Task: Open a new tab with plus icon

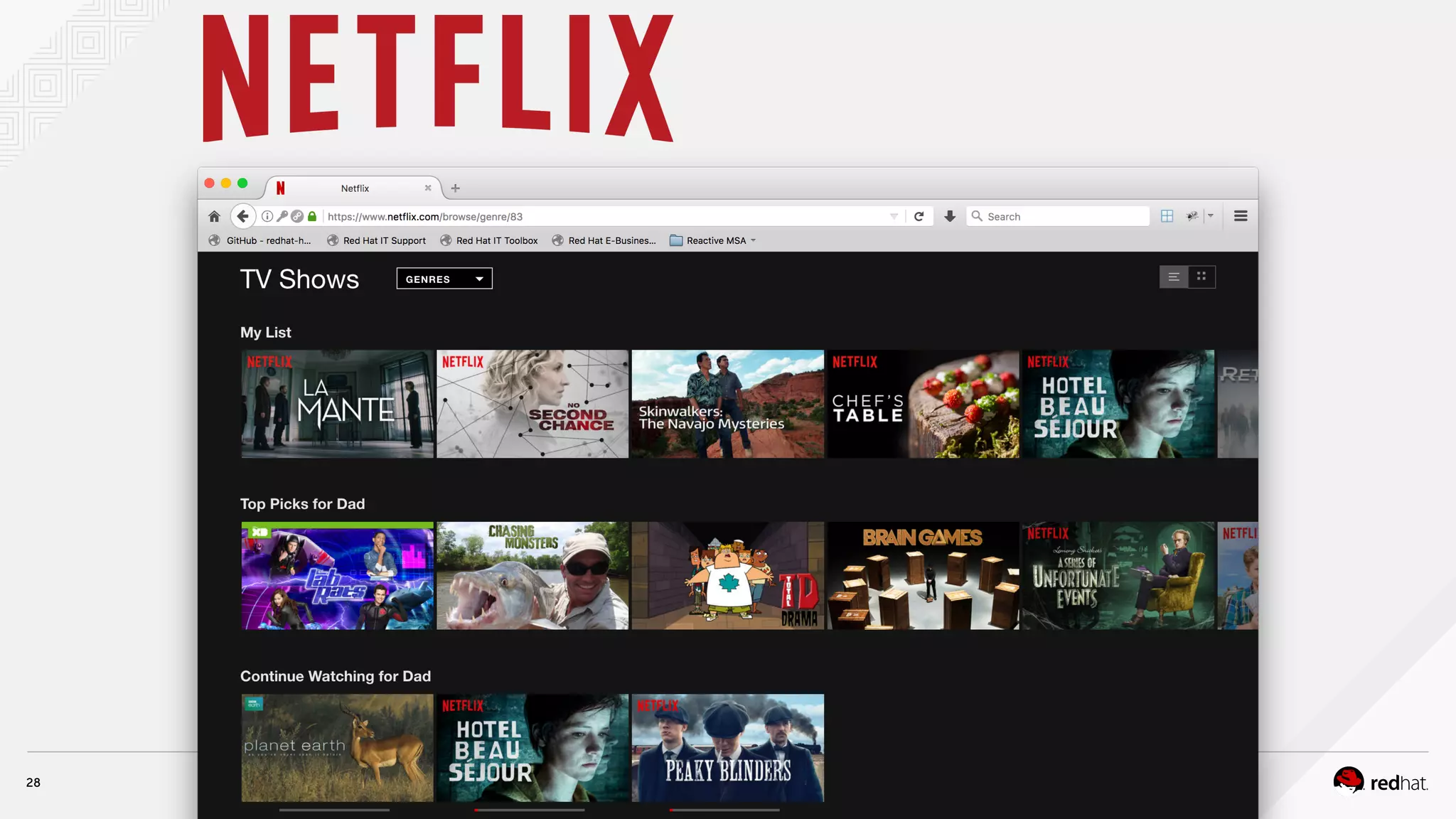Action: point(456,188)
